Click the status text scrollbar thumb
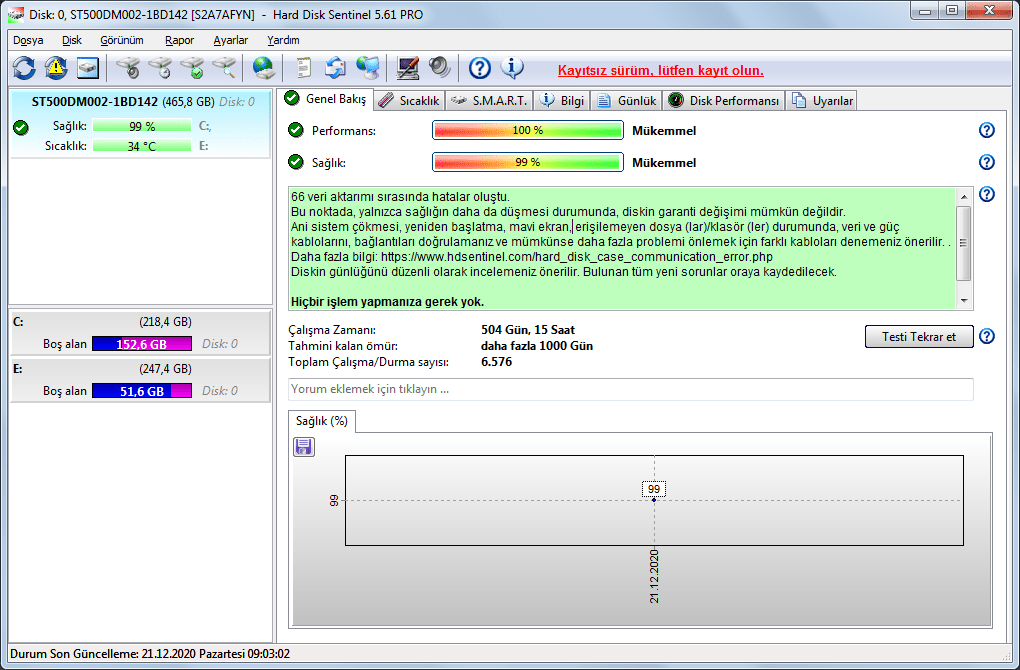The width and height of the screenshot is (1020, 670). tap(963, 243)
